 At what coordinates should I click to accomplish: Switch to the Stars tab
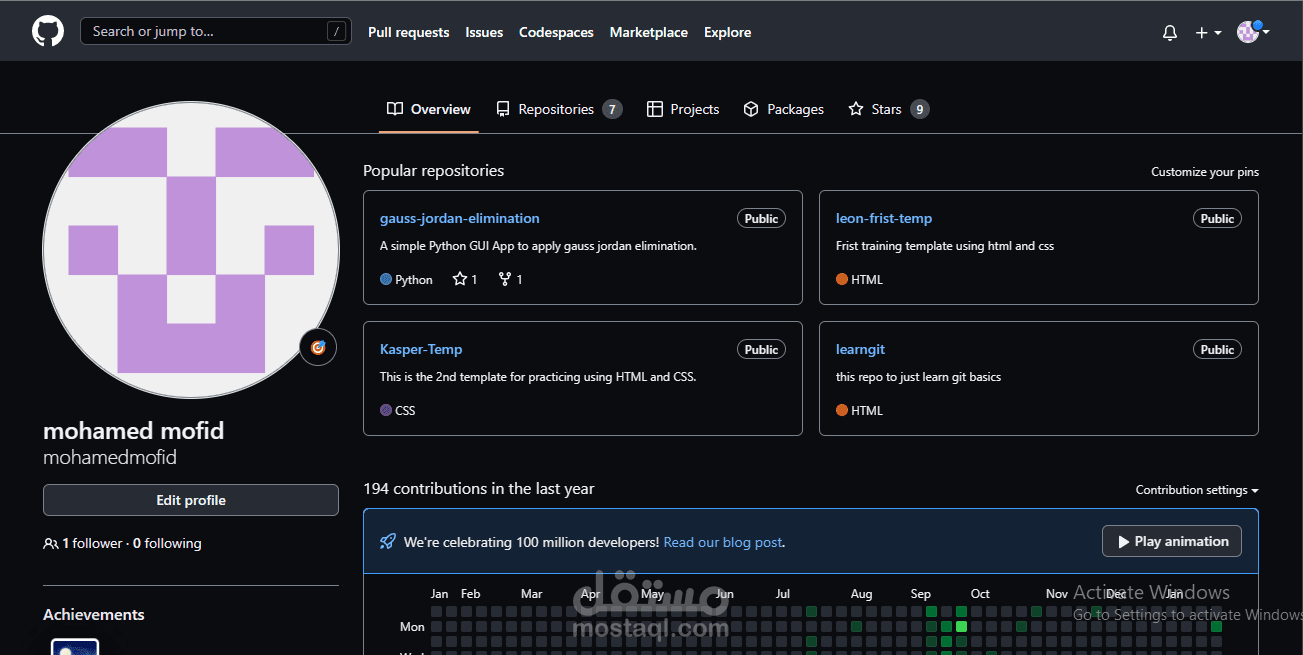889,109
